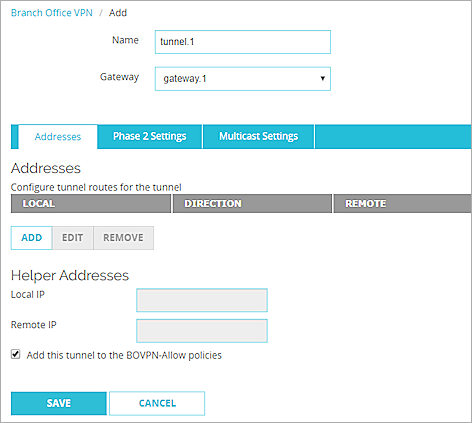Click the Remote IP helper address field
Screen dimensions: 472x423
[202, 331]
